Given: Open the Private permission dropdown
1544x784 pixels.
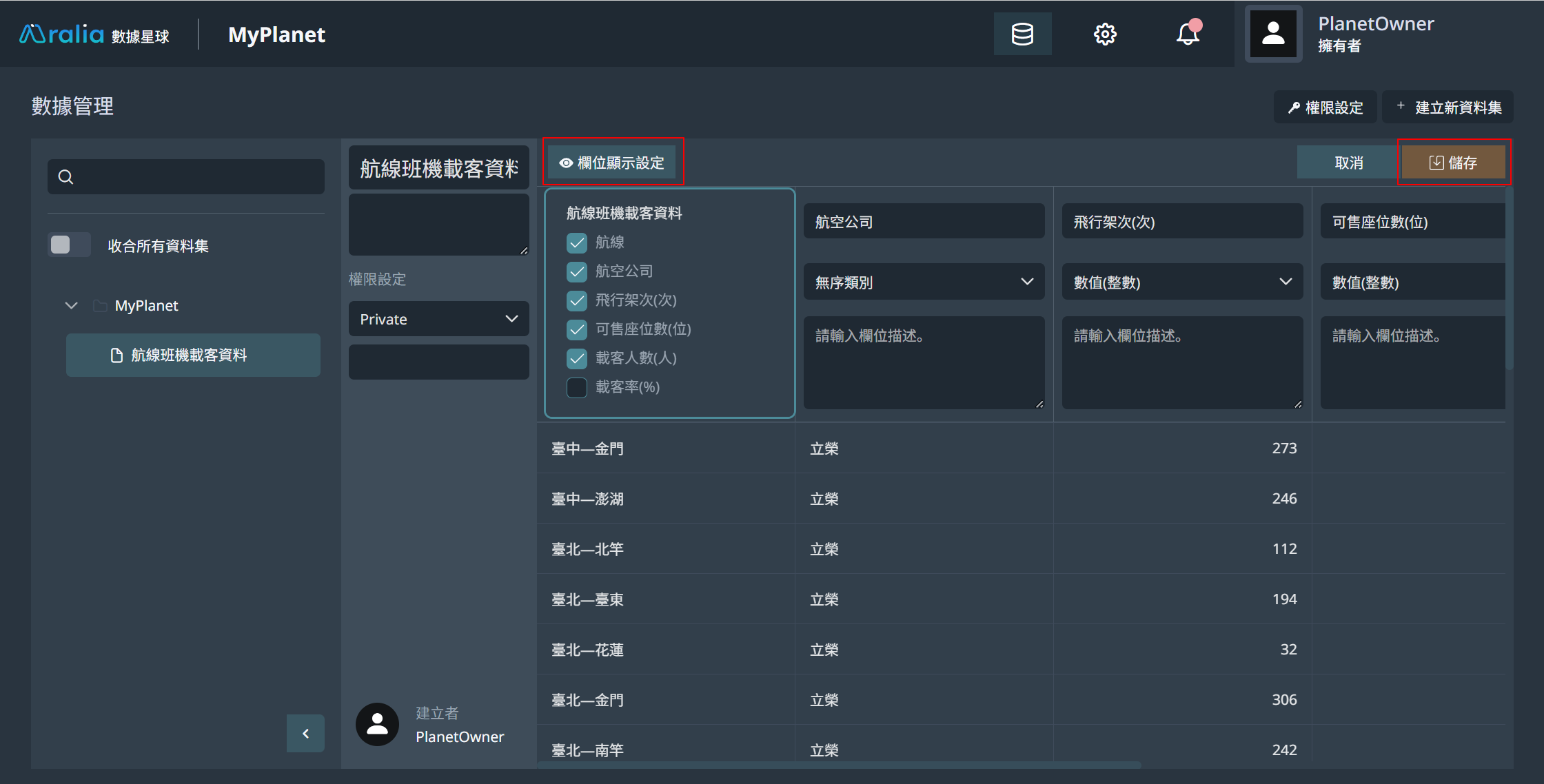Looking at the screenshot, I should 439,319.
